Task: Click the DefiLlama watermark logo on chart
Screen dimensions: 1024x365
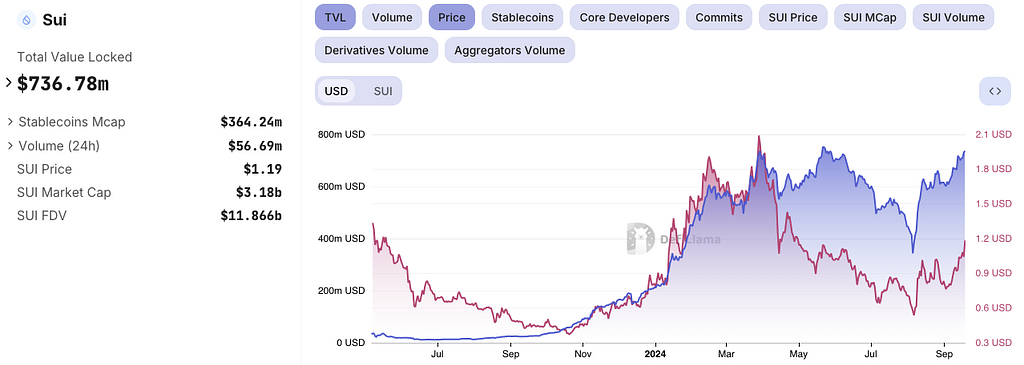Action: tap(641, 238)
